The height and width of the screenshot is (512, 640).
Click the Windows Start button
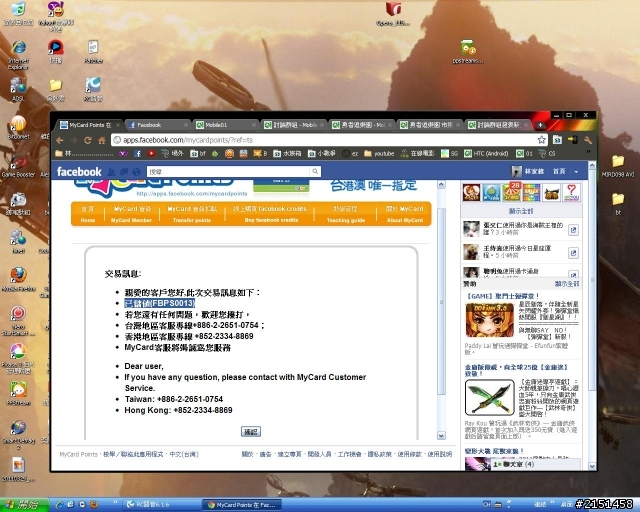(x=24, y=505)
